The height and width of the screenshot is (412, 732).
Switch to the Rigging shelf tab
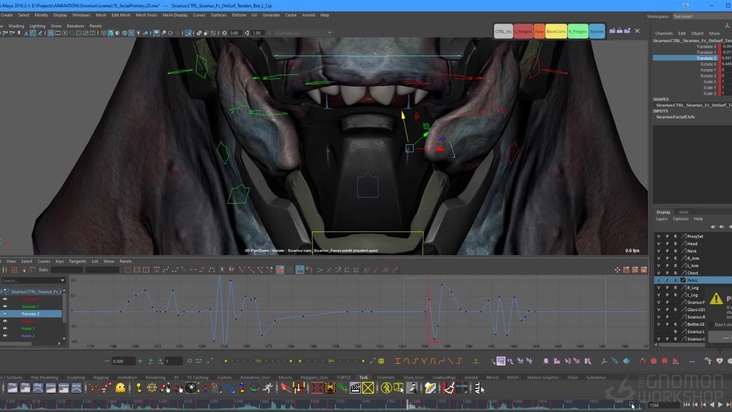point(101,377)
